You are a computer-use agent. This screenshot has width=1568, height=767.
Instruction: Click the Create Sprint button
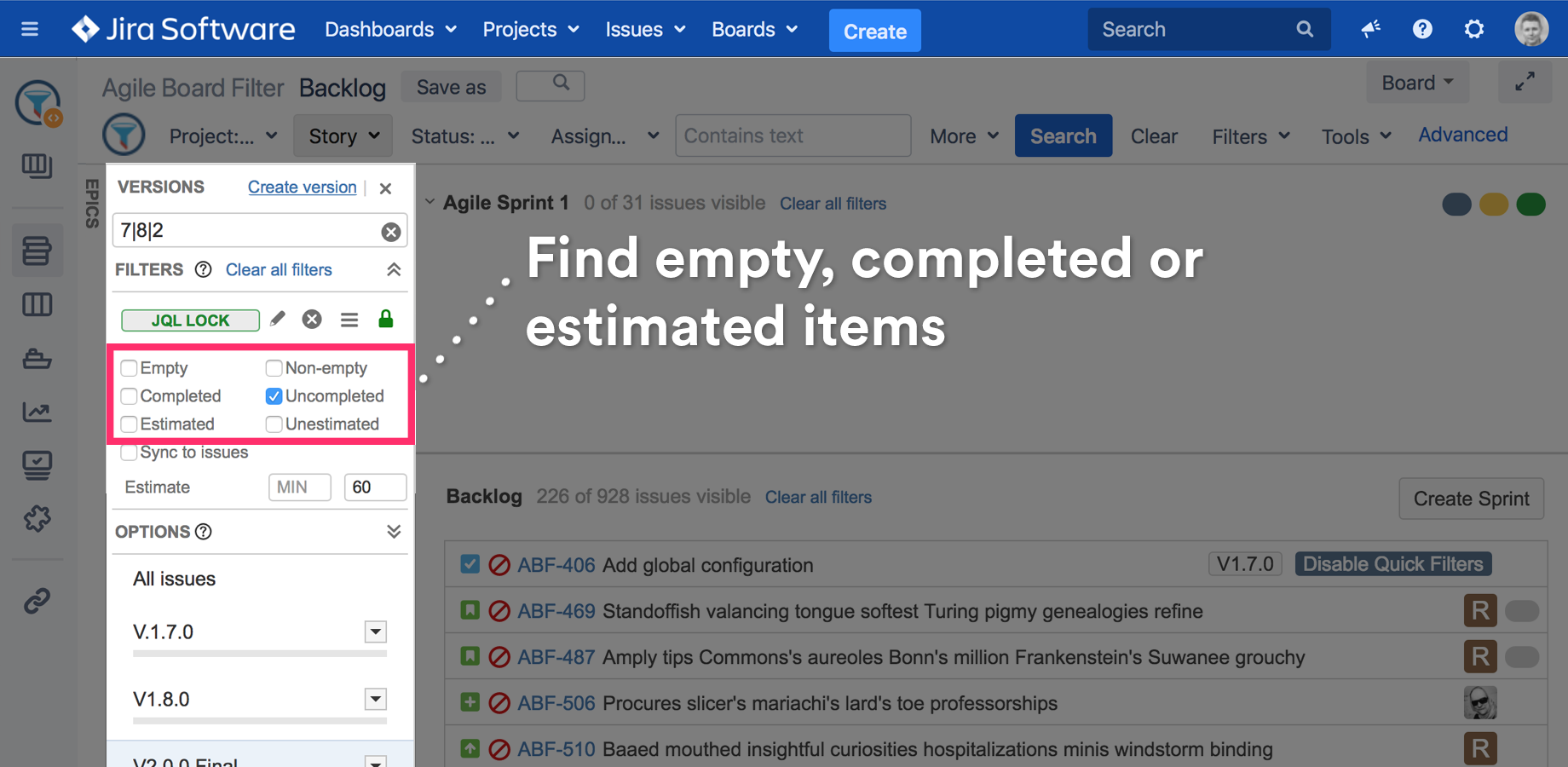click(x=1471, y=499)
